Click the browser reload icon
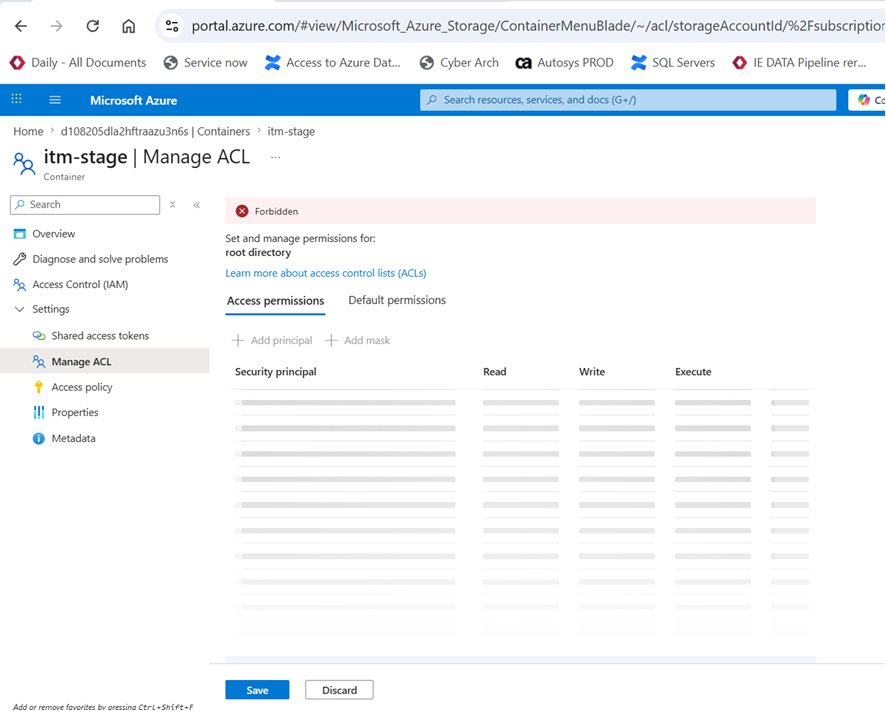Viewport: 886px width, 711px height. click(x=93, y=26)
